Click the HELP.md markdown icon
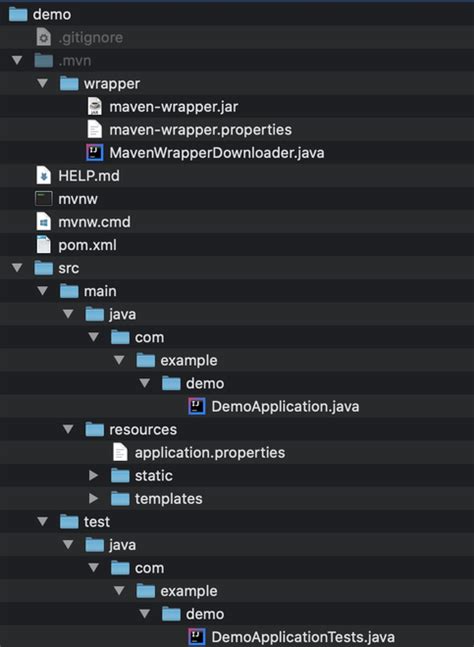474x647 pixels. coord(44,176)
